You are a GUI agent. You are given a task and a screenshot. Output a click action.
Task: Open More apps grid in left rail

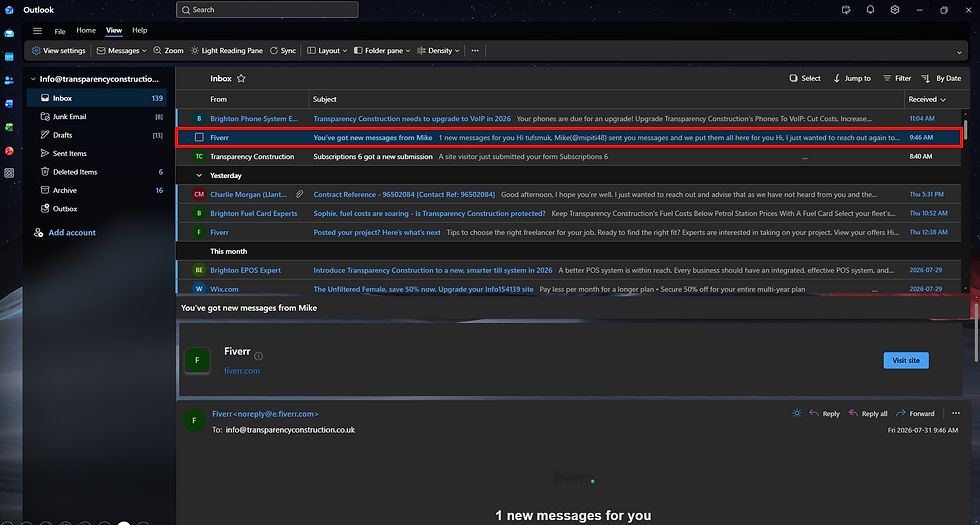(x=9, y=173)
